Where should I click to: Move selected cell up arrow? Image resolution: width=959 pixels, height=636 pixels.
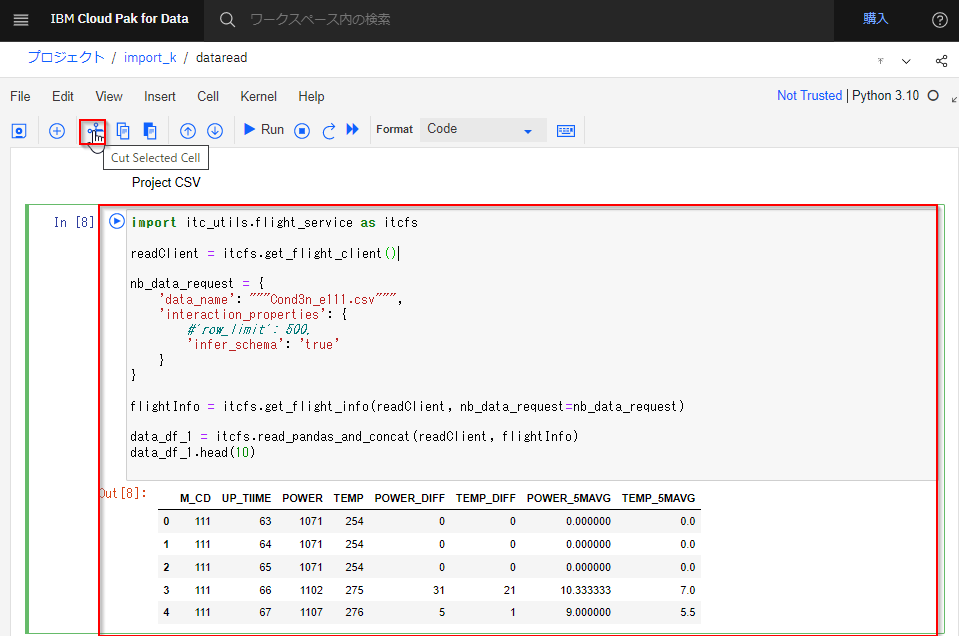[188, 131]
